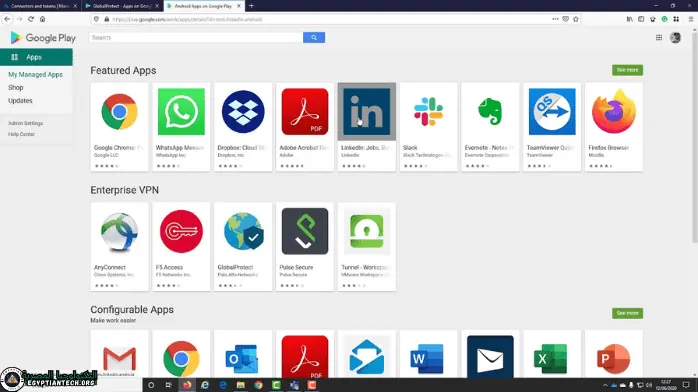The width and height of the screenshot is (698, 392).
Task: Open the Evernote app tile
Action: [x=490, y=127]
